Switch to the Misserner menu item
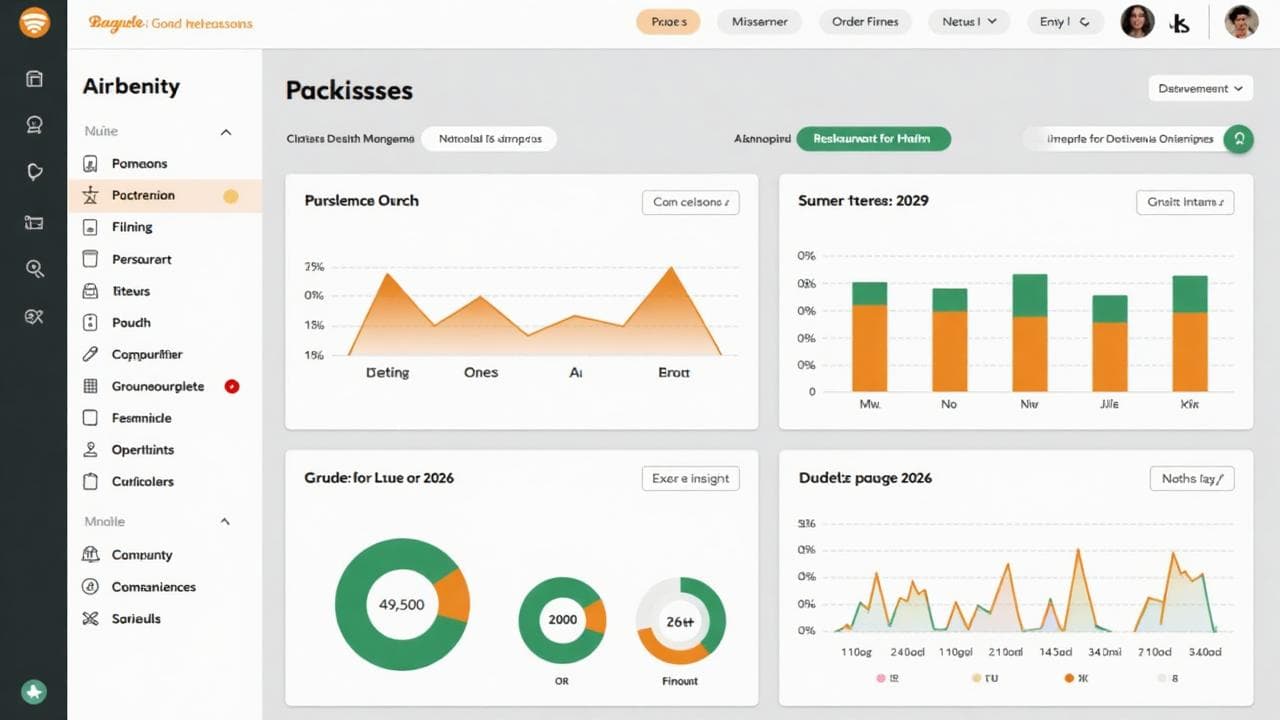The height and width of the screenshot is (720, 1280). coord(759,21)
